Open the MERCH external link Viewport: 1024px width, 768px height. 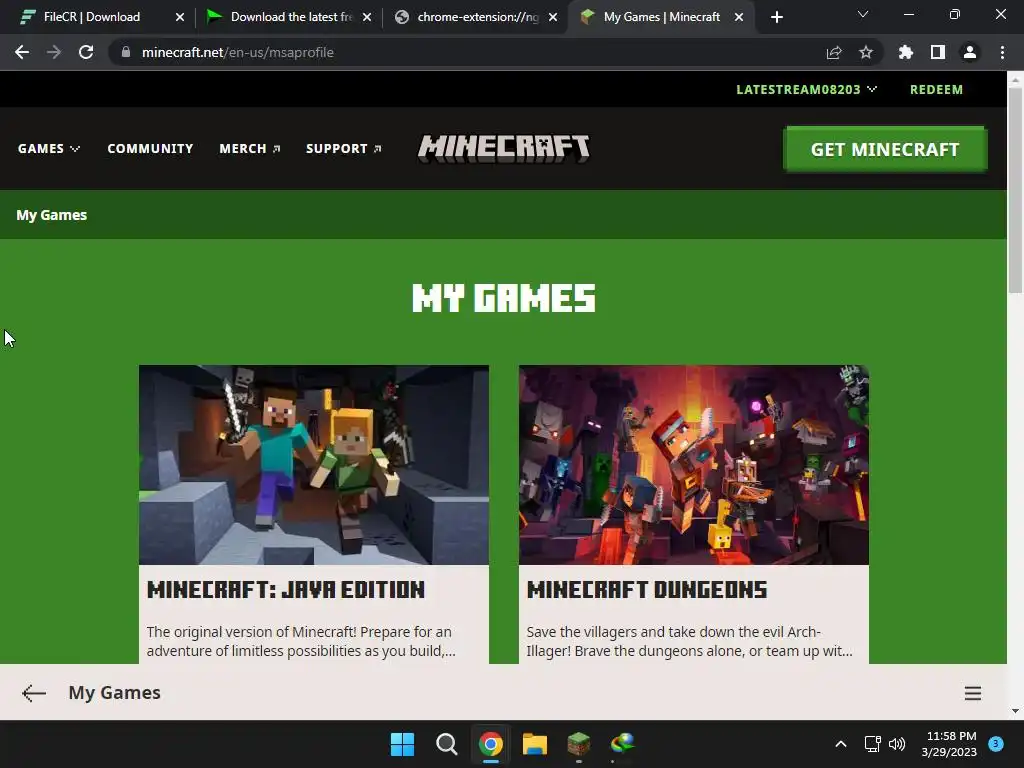[249, 149]
